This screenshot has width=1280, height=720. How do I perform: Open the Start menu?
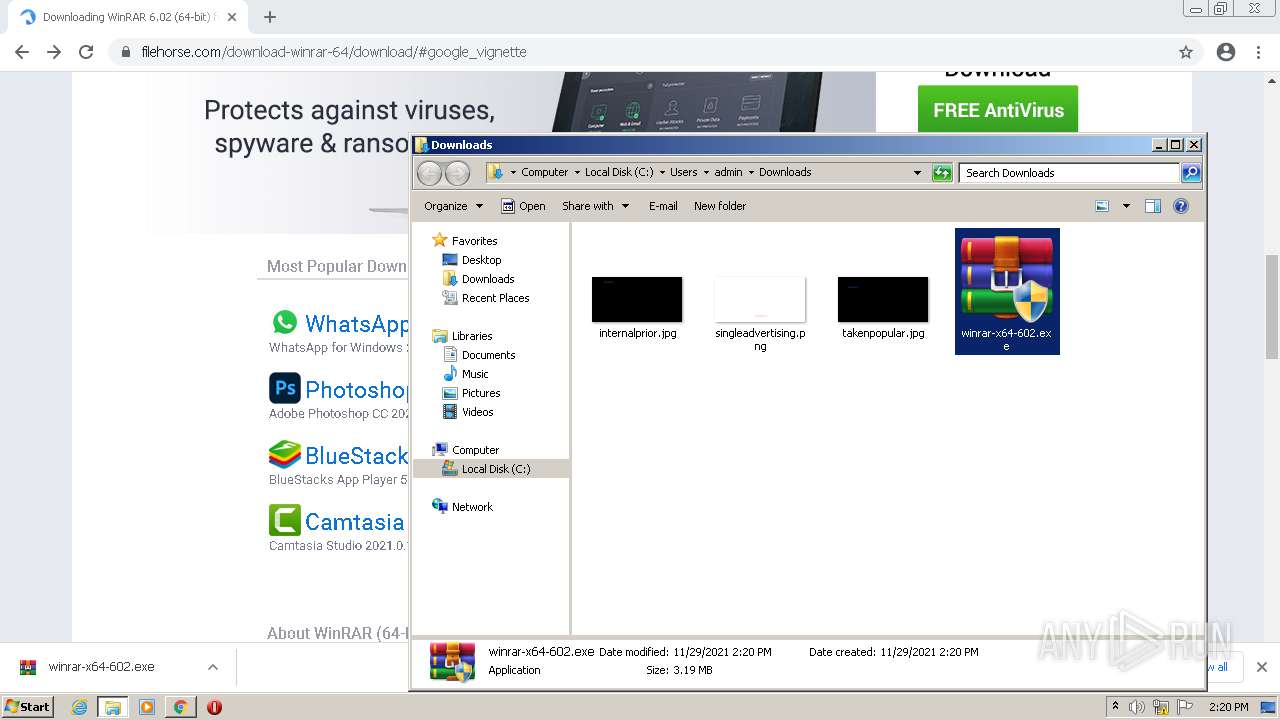pos(27,706)
